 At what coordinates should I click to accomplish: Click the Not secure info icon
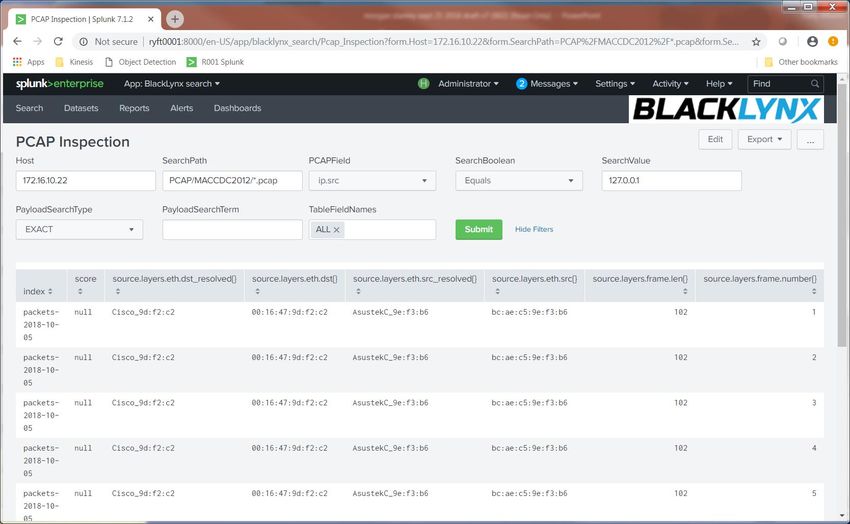tap(83, 42)
